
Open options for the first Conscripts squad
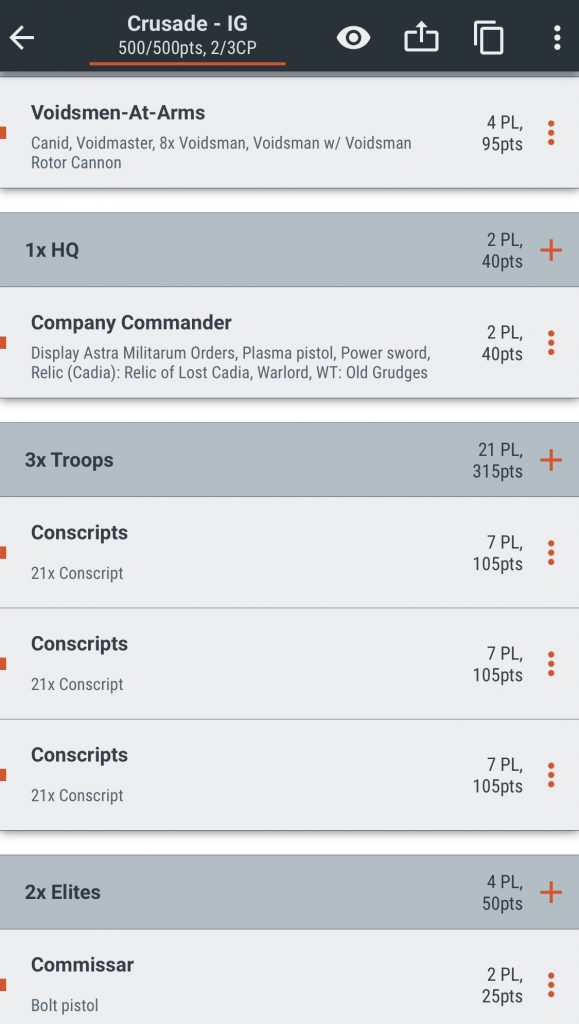coord(552,551)
